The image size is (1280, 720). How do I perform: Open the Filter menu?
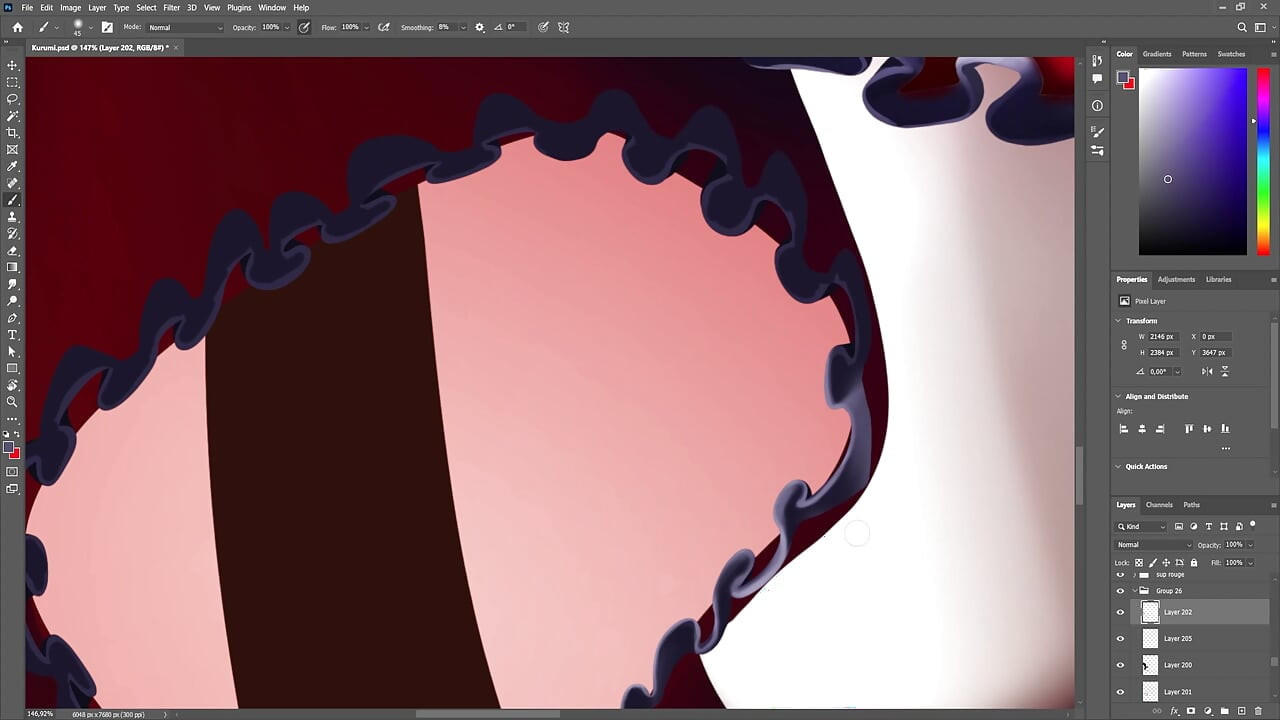coord(171,7)
